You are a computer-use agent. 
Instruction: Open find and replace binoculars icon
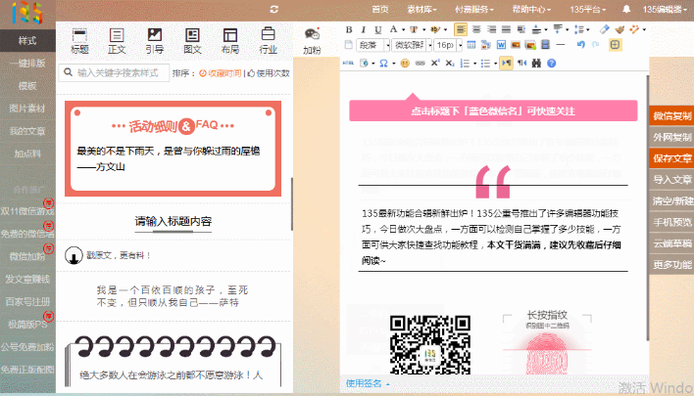coord(536,63)
